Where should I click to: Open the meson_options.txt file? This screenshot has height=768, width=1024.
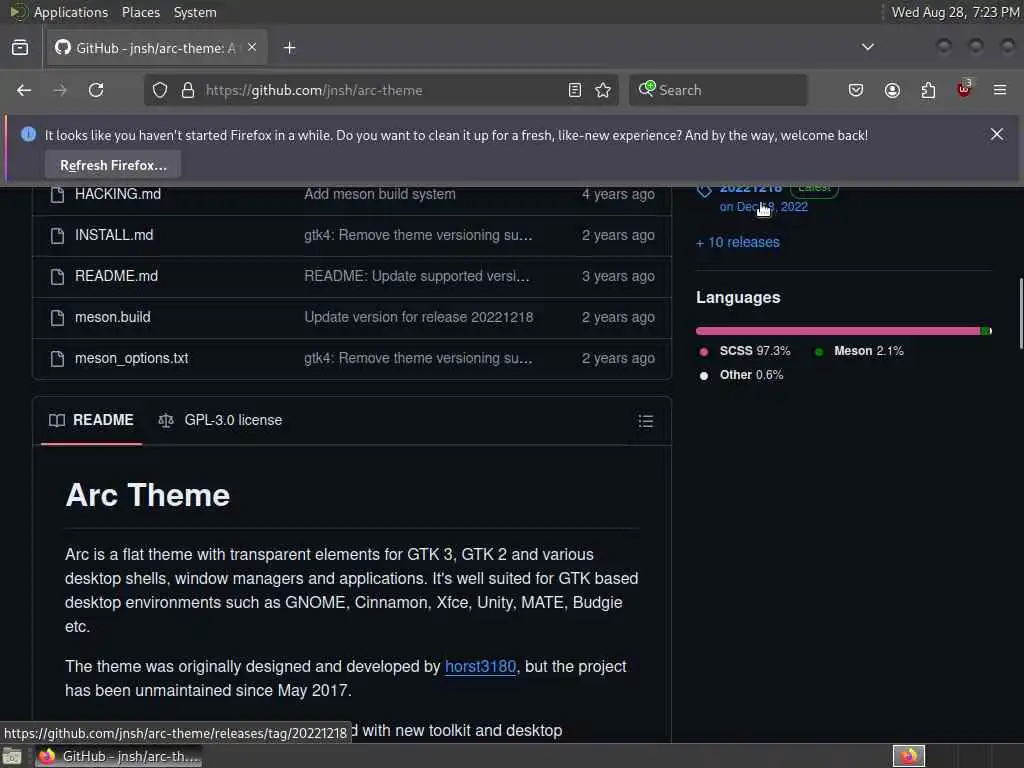point(131,359)
